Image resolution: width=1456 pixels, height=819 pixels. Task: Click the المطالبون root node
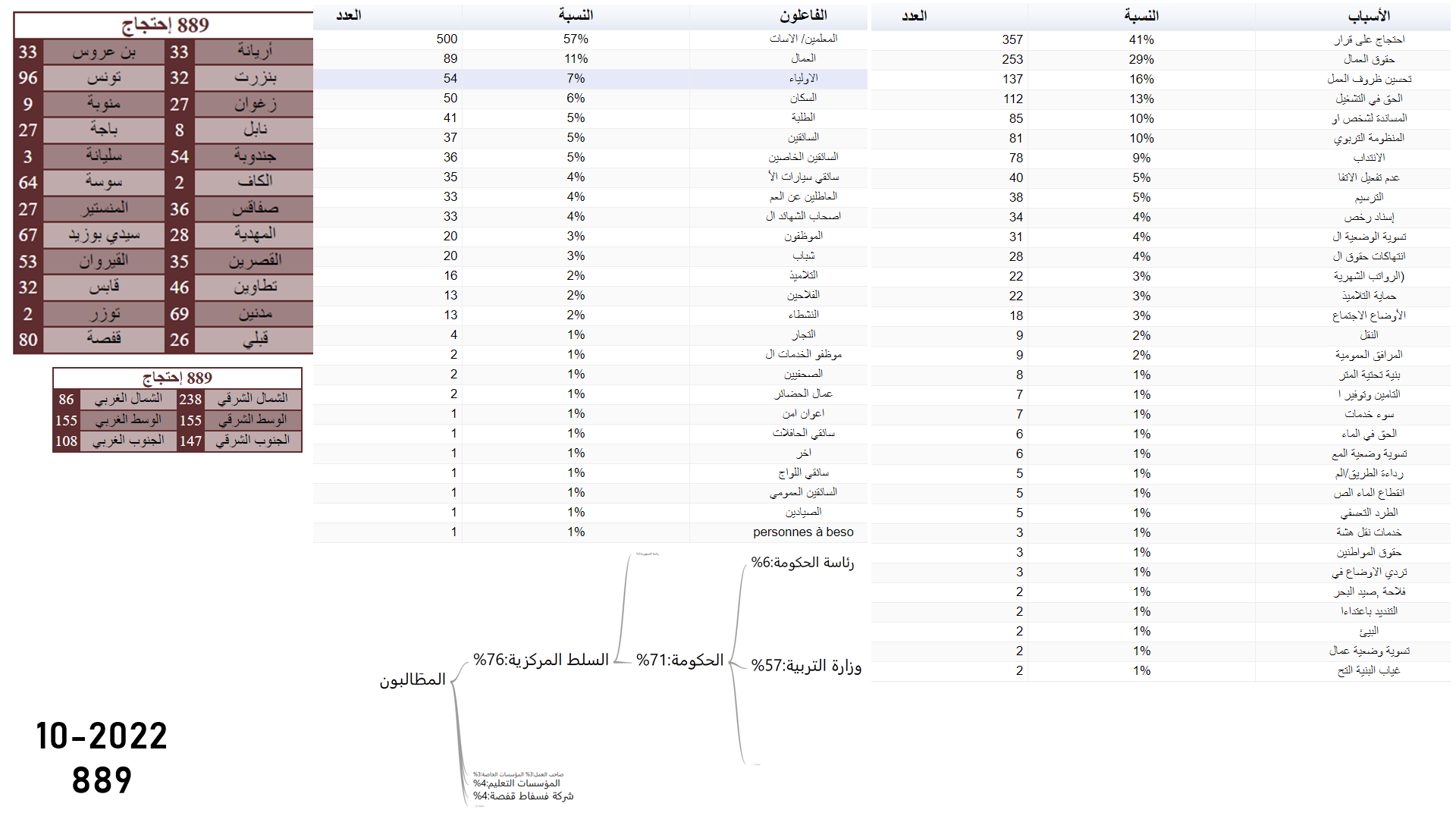tap(413, 680)
